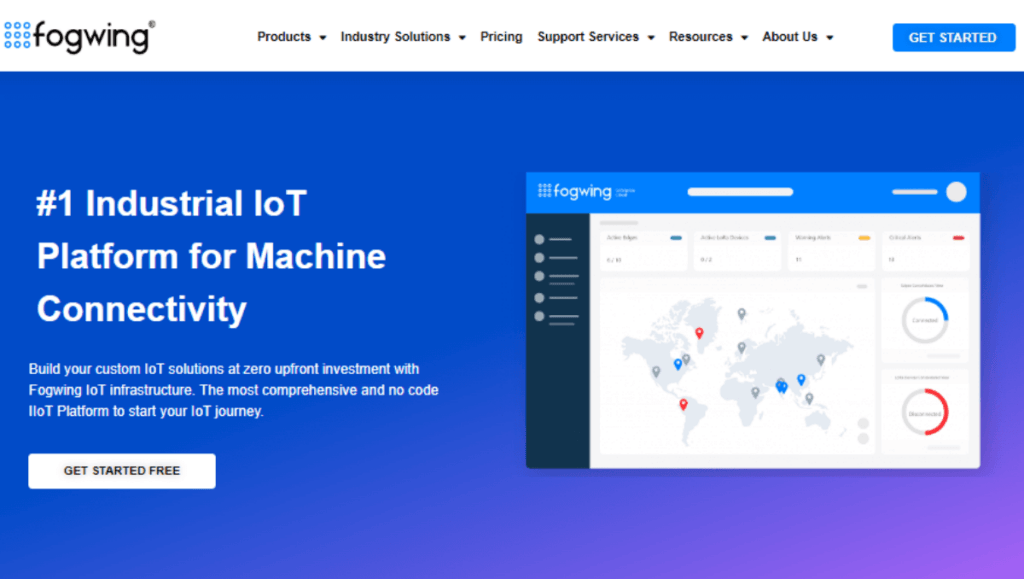Click the gray map pin over Greenland
The width and height of the screenshot is (1024, 579).
pyautogui.click(x=739, y=314)
